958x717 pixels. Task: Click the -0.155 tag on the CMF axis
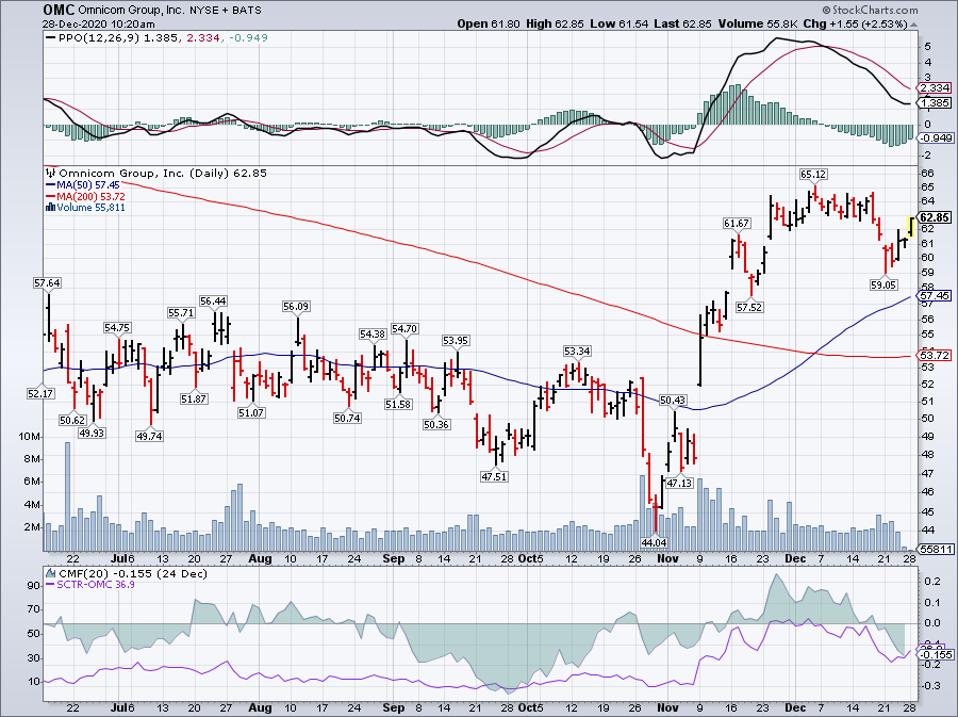pos(938,654)
